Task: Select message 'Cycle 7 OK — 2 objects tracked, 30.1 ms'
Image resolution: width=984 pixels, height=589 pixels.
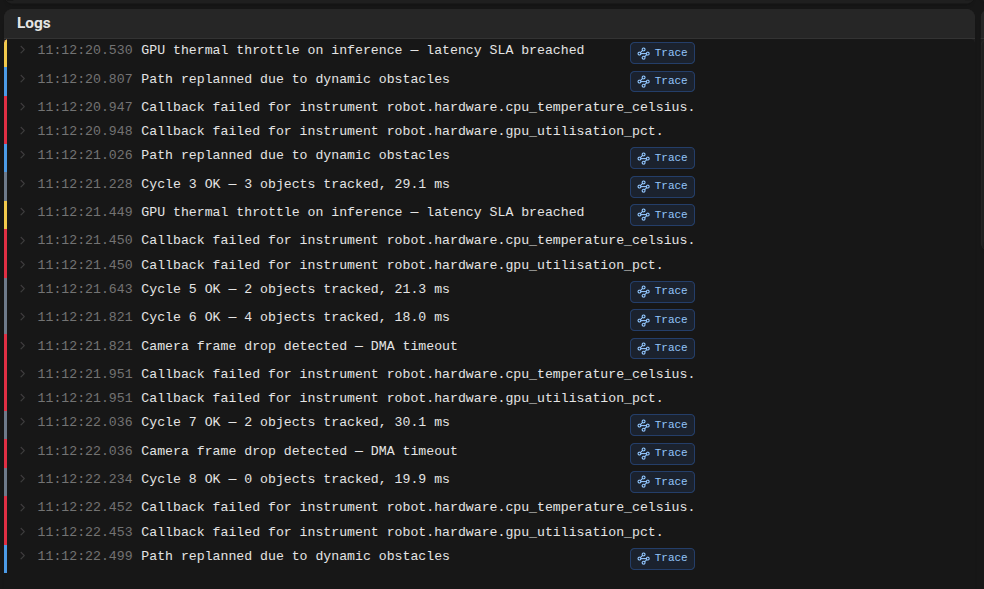Action: (295, 422)
